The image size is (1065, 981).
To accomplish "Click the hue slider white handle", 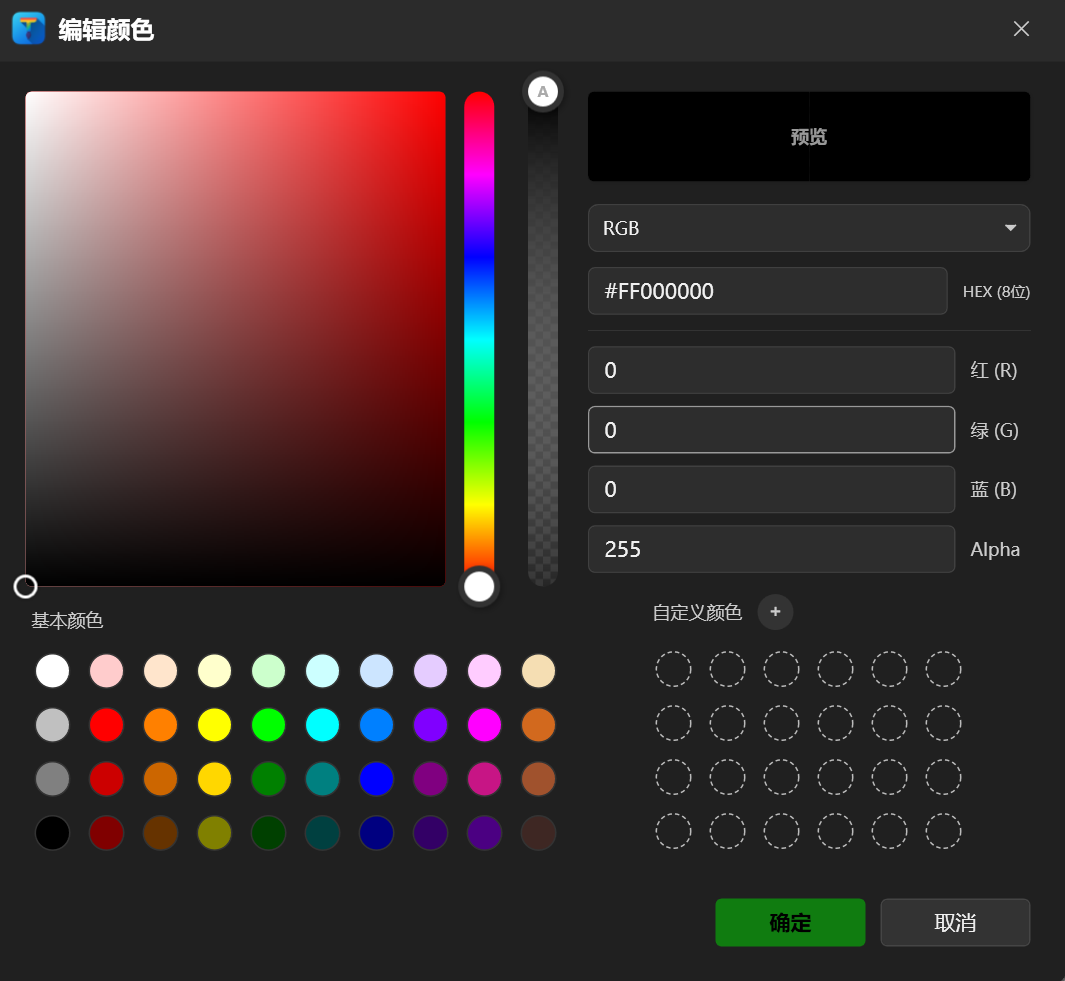I will (x=479, y=586).
